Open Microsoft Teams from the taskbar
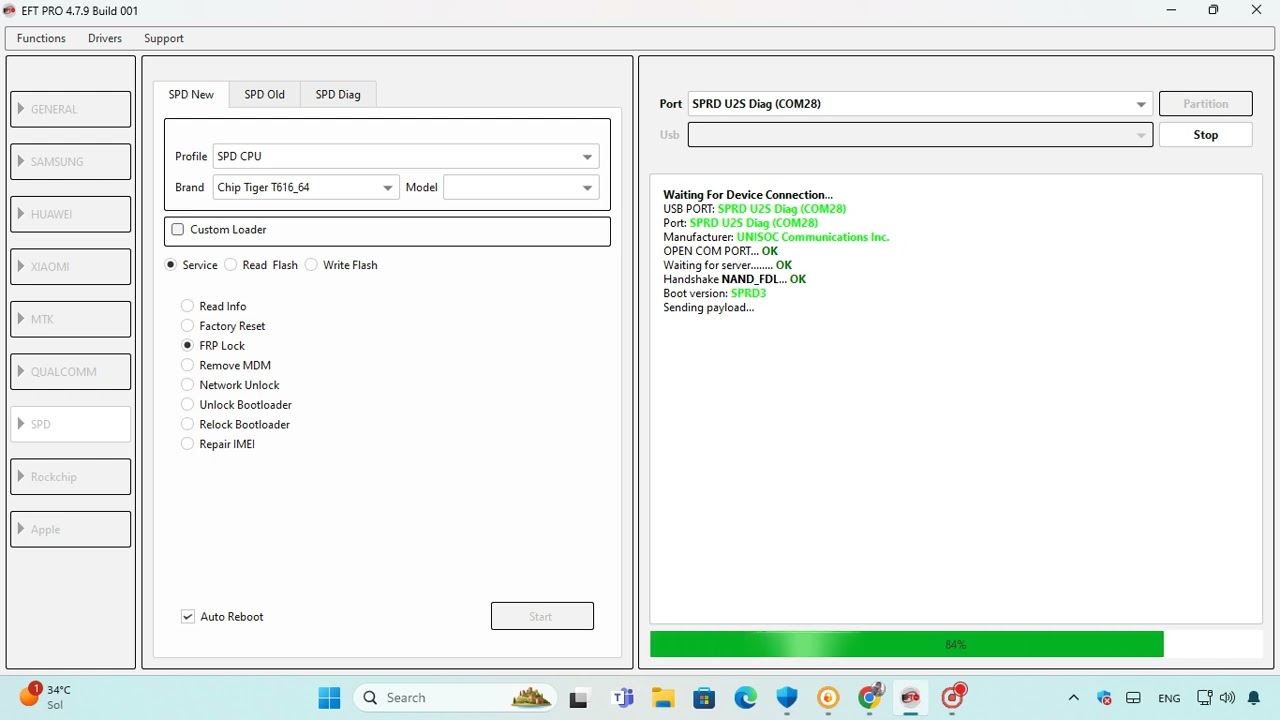This screenshot has height=720, width=1280. (623, 698)
